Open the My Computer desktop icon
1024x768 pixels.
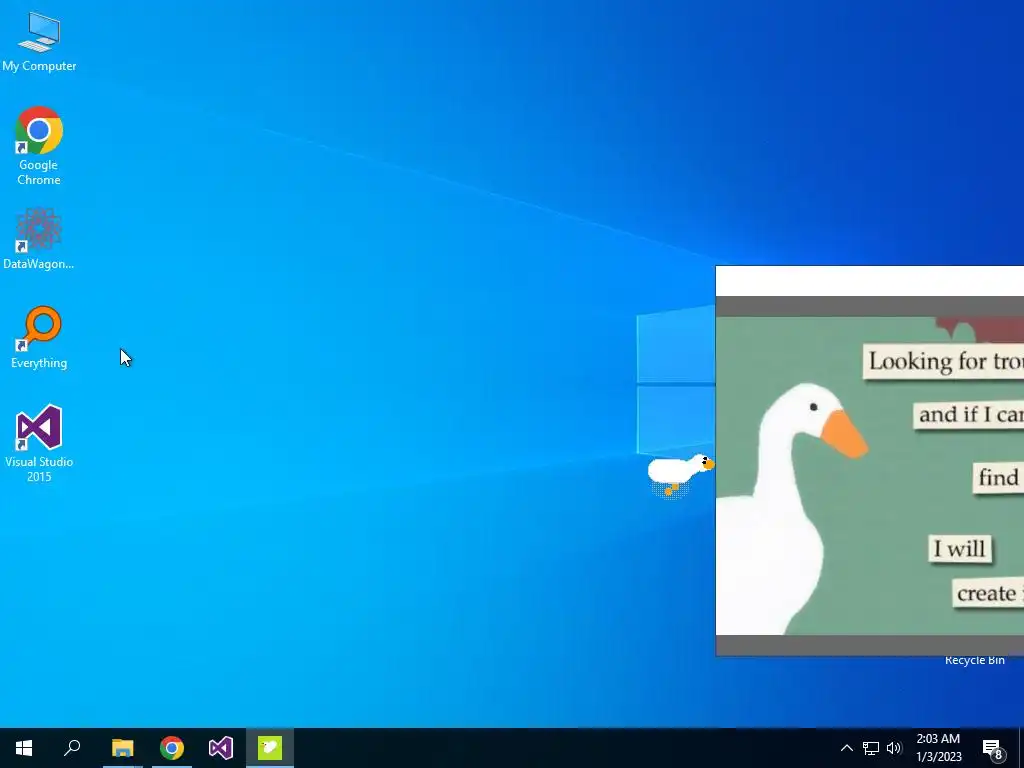point(39,42)
